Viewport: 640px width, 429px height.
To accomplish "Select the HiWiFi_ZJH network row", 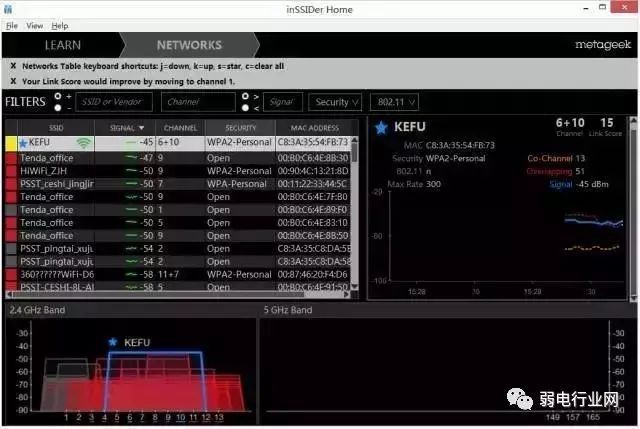I will pos(178,171).
